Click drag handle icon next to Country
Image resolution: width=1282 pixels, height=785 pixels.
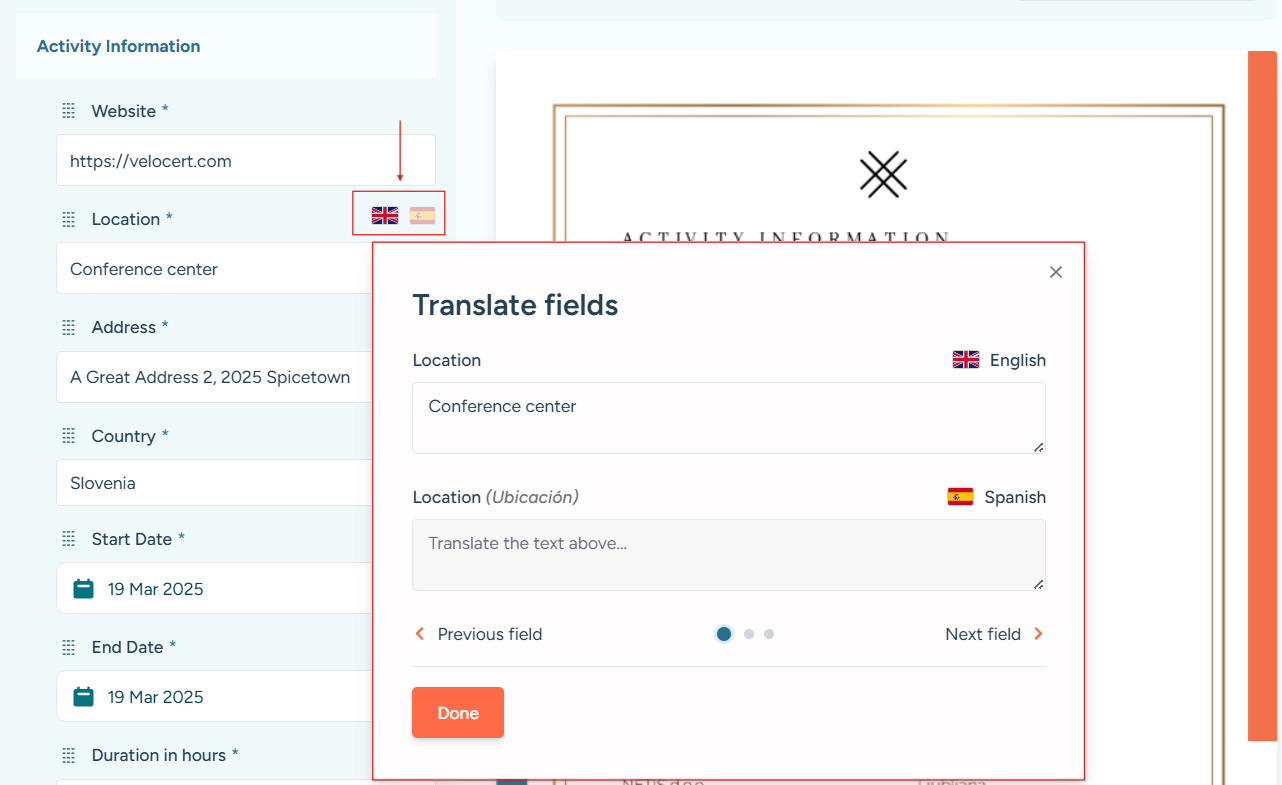pos(69,436)
